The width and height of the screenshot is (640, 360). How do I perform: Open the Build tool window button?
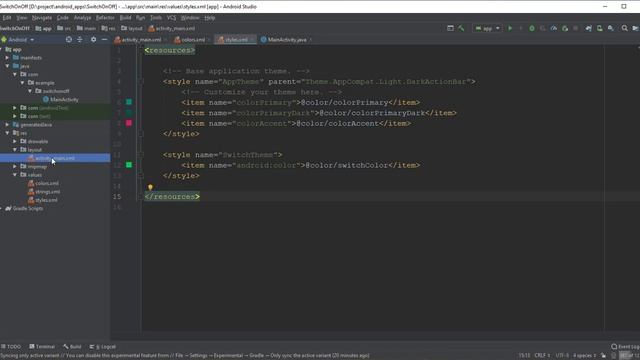click(72, 347)
